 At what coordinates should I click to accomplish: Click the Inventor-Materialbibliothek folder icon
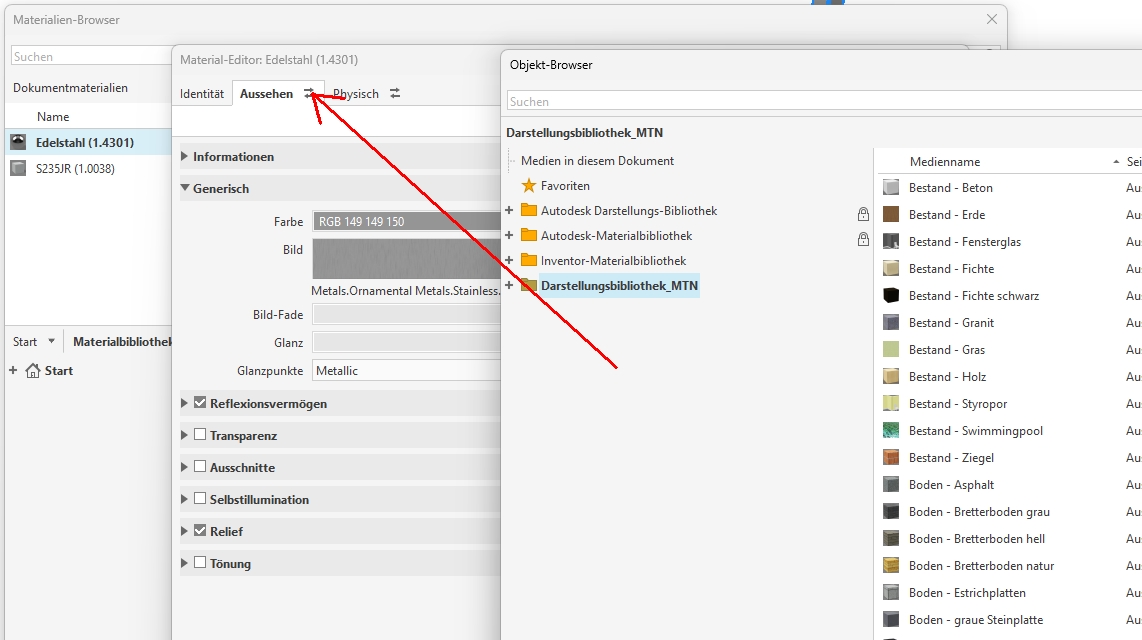click(x=529, y=260)
